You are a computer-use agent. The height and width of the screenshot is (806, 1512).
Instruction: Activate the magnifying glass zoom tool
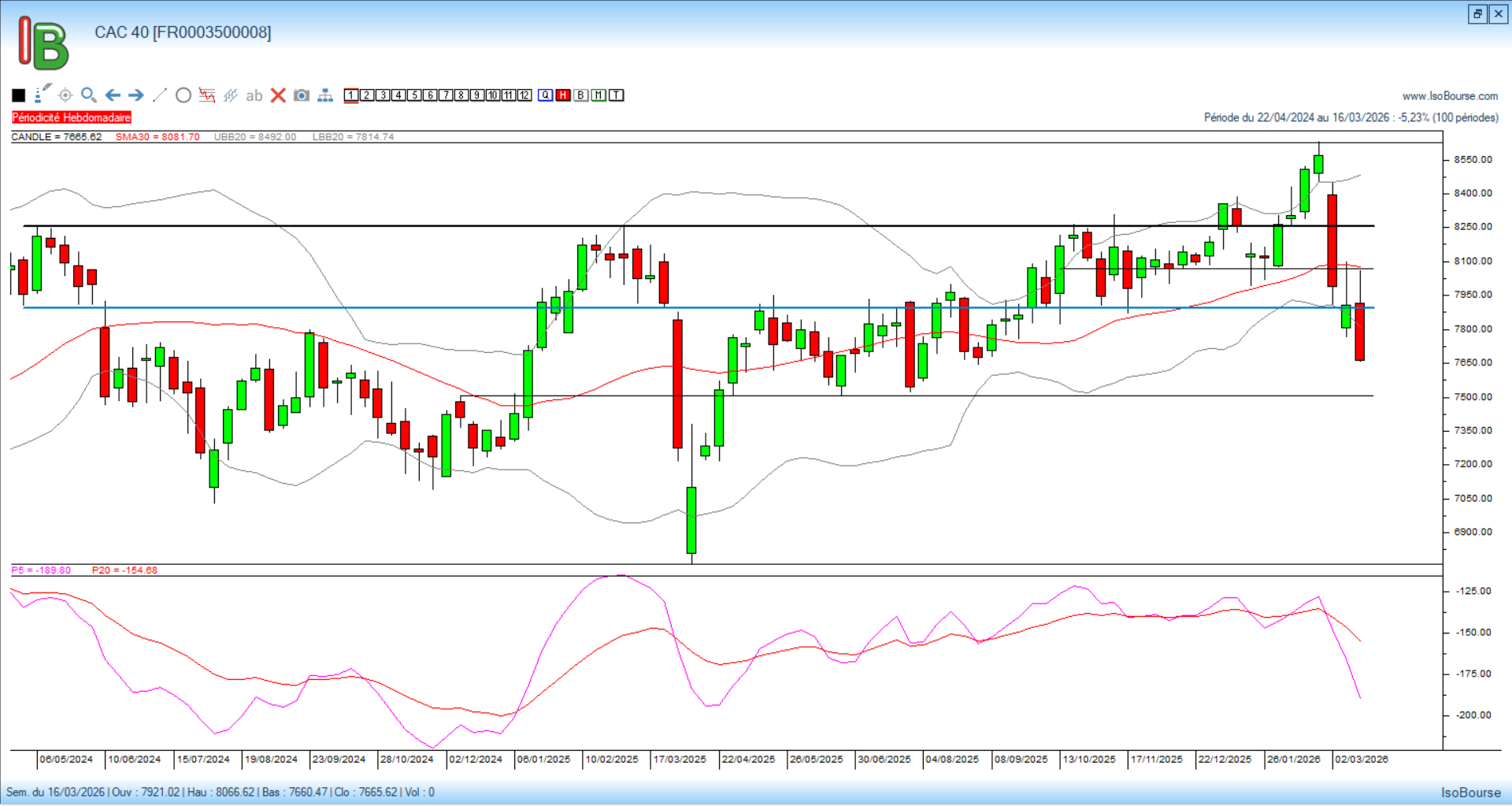tap(89, 95)
